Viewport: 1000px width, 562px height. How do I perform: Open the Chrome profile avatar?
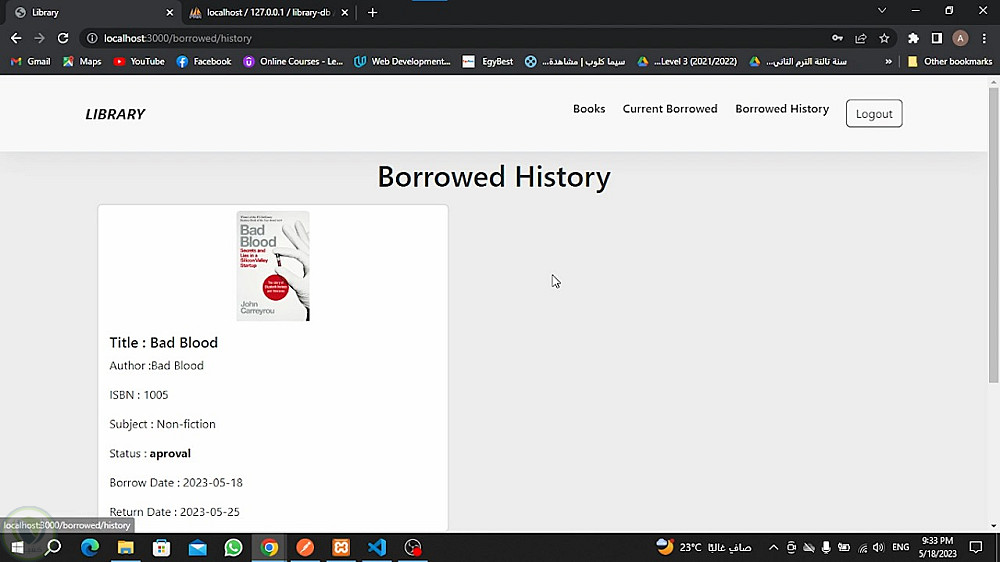pyautogui.click(x=960, y=38)
